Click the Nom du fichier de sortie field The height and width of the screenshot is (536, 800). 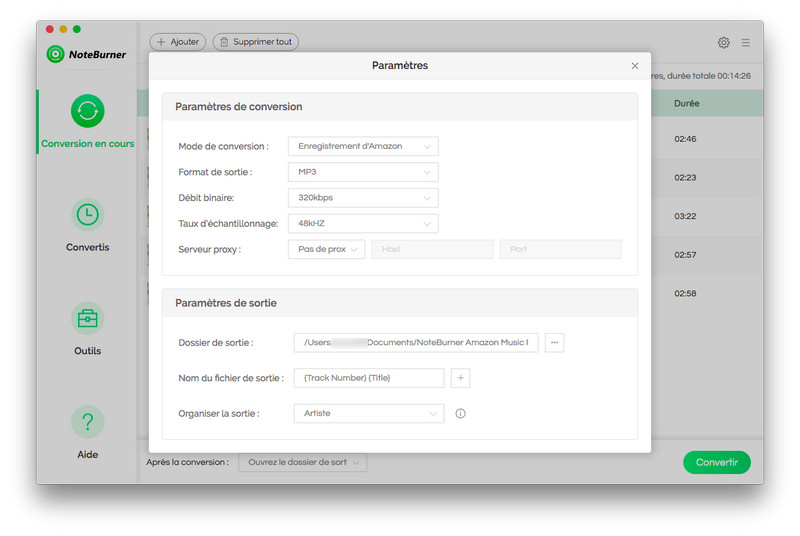[369, 378]
